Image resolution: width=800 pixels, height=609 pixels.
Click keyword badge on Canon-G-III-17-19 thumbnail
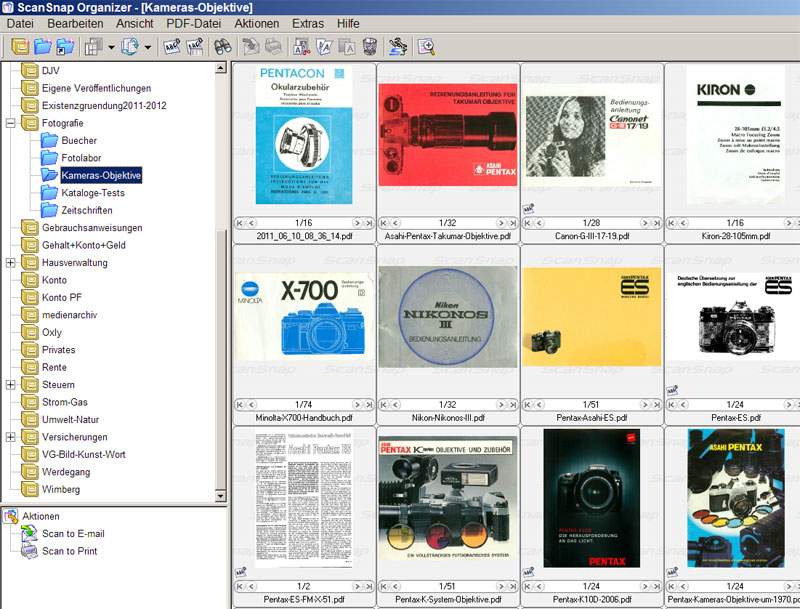coord(529,208)
